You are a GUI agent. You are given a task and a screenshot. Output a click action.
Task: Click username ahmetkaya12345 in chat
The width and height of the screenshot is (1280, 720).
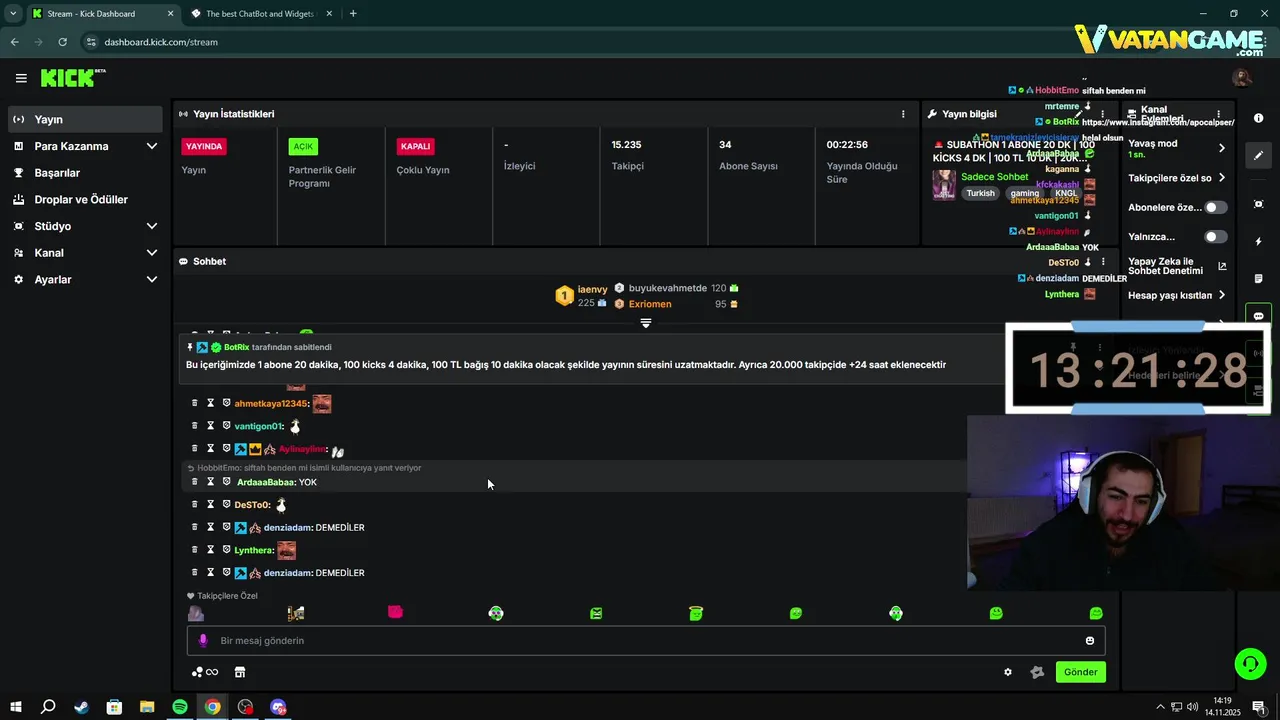pos(270,404)
